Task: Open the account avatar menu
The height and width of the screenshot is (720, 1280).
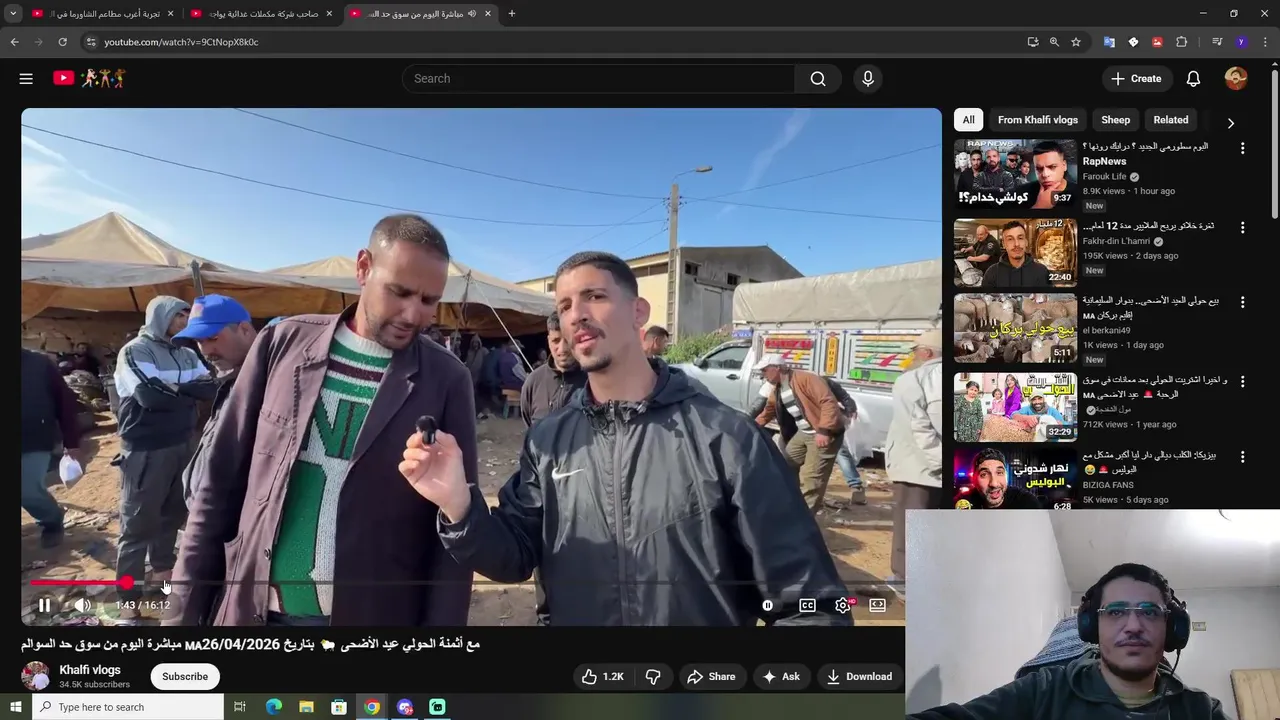Action: click(x=1236, y=78)
